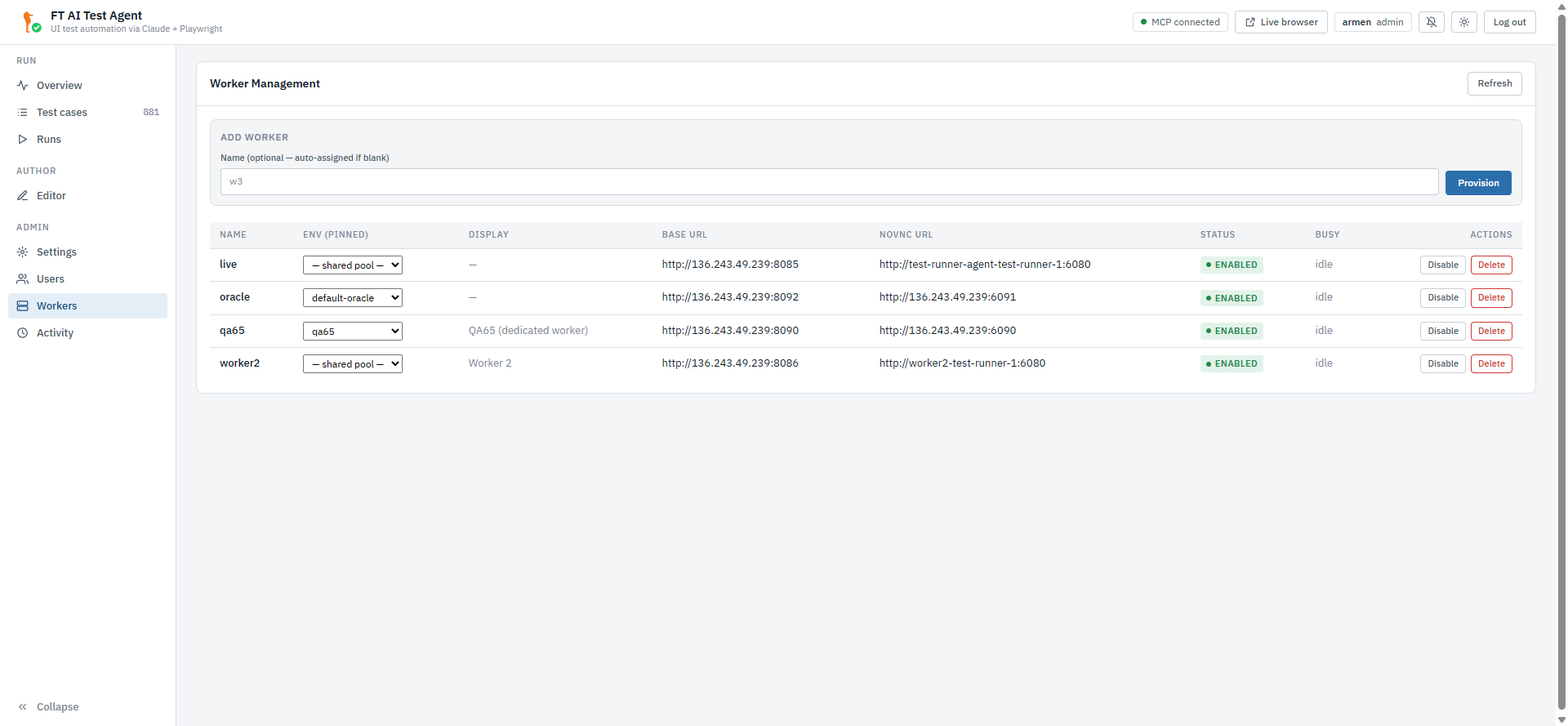1568x726 pixels.
Task: Click the Log out button
Action: (x=1509, y=22)
